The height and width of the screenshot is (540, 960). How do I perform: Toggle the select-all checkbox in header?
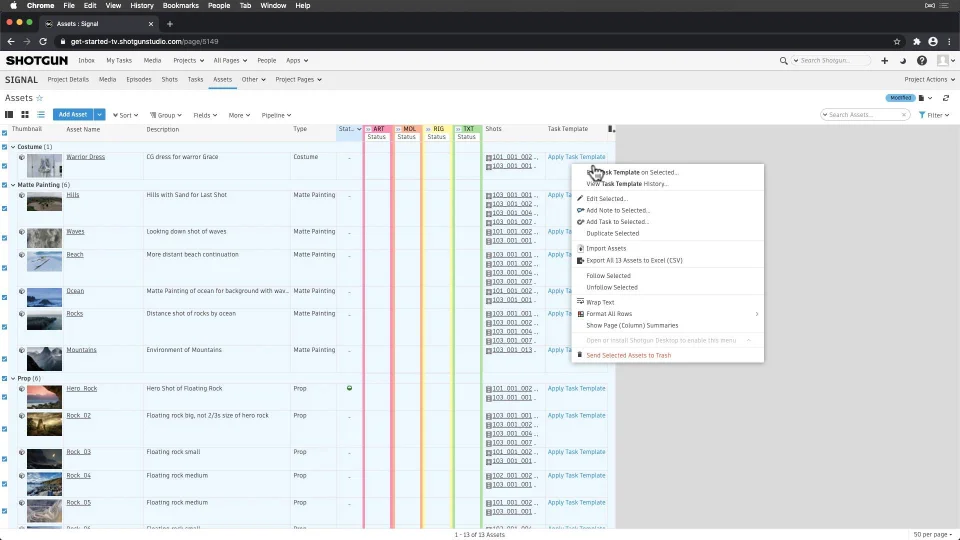(x=4, y=133)
